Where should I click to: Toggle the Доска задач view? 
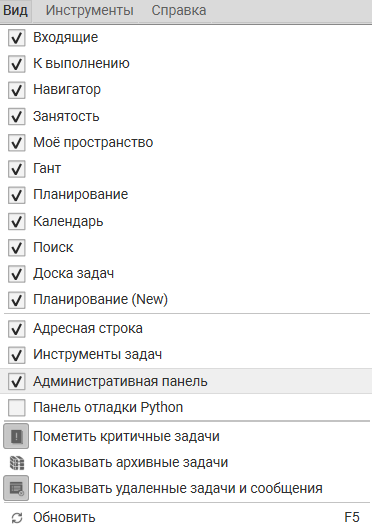tap(186, 274)
